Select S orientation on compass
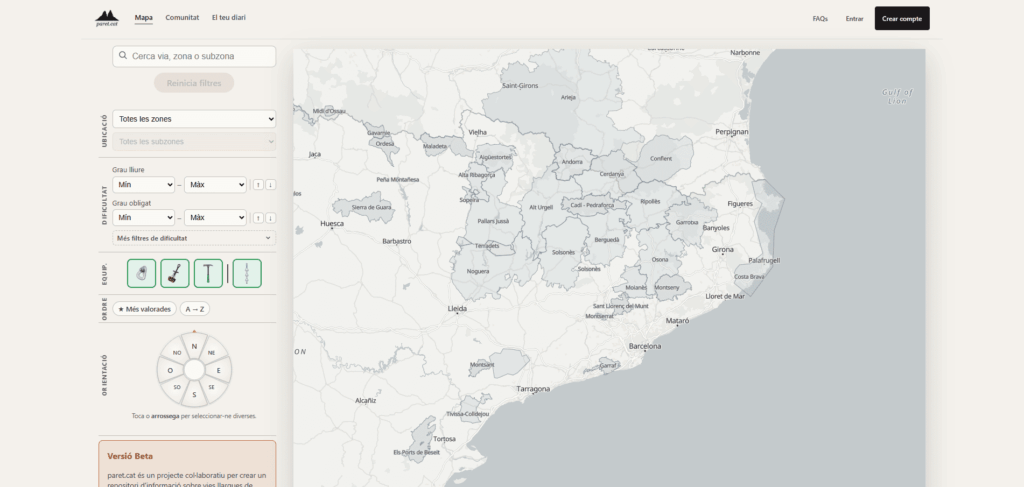Viewport: 1024px width, 487px height. 194,395
